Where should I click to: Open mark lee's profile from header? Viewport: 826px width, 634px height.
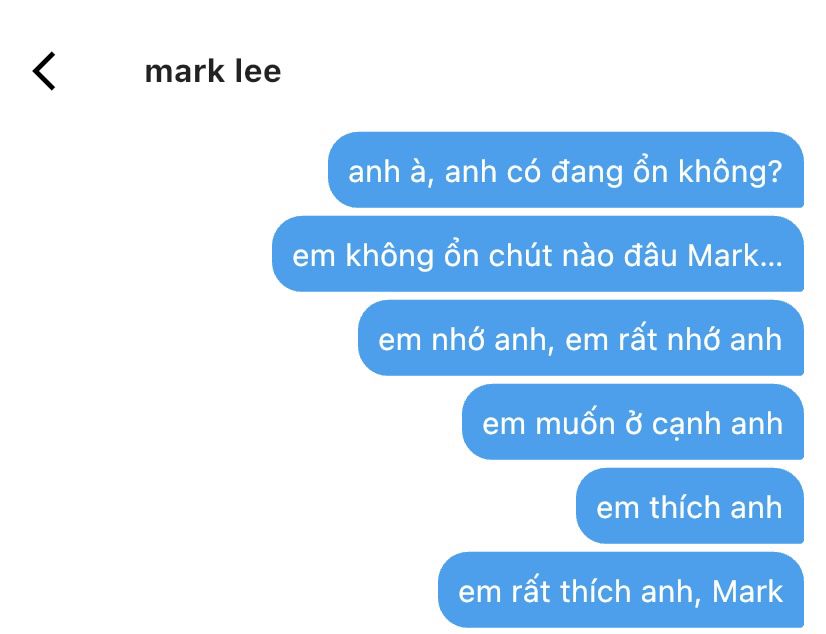tap(213, 72)
